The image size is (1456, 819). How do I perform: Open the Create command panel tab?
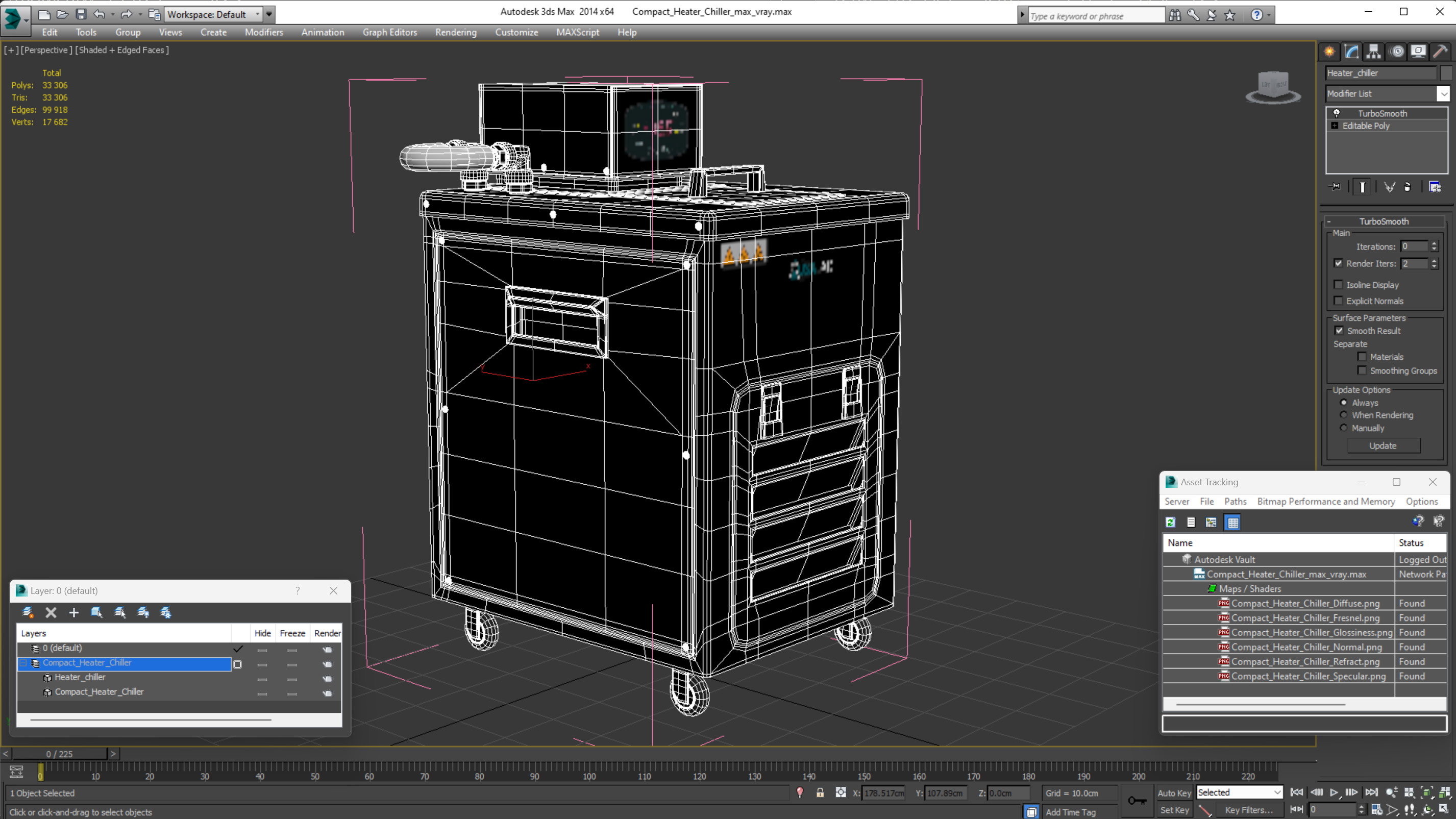point(1329,52)
